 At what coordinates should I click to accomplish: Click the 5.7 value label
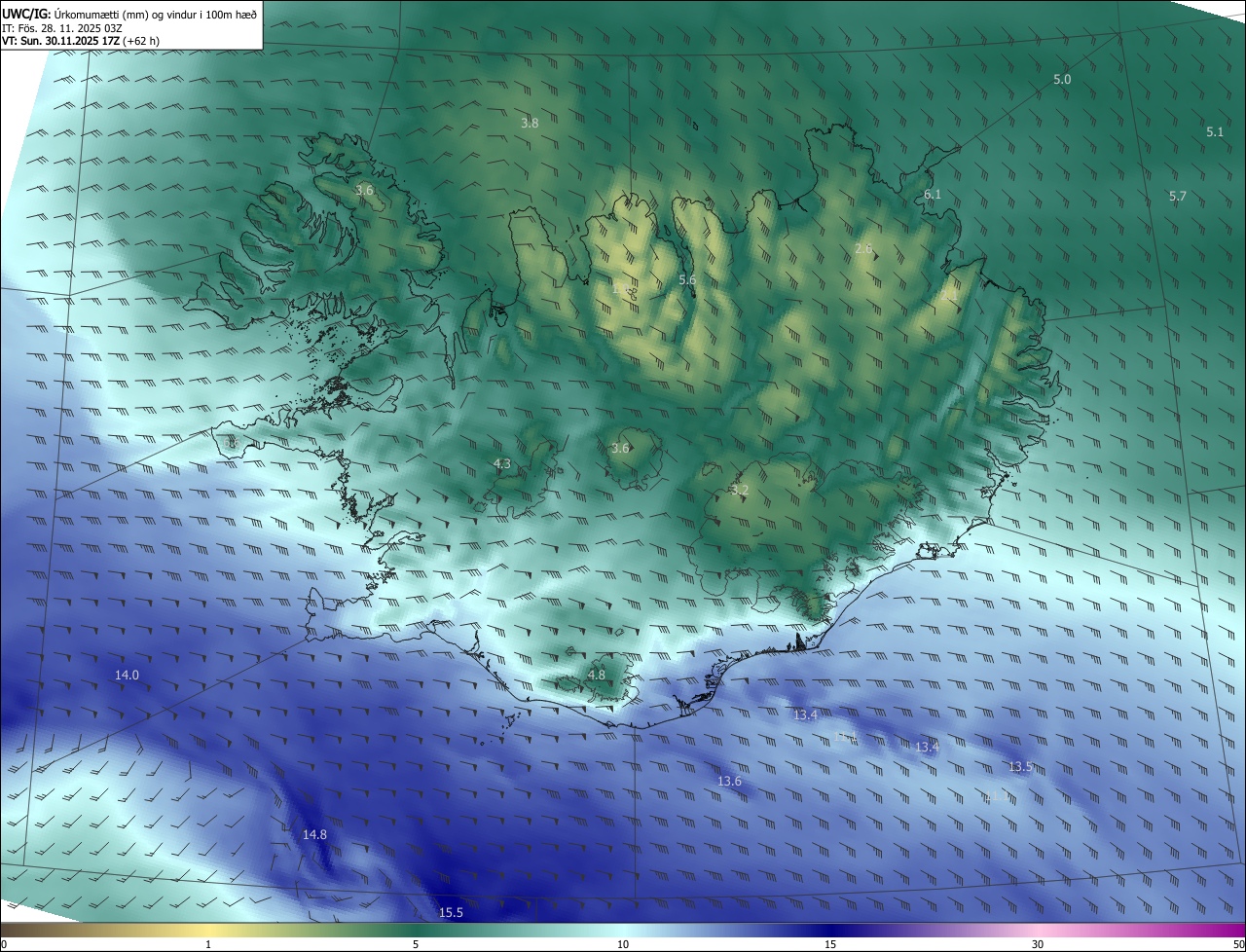pos(1178,197)
